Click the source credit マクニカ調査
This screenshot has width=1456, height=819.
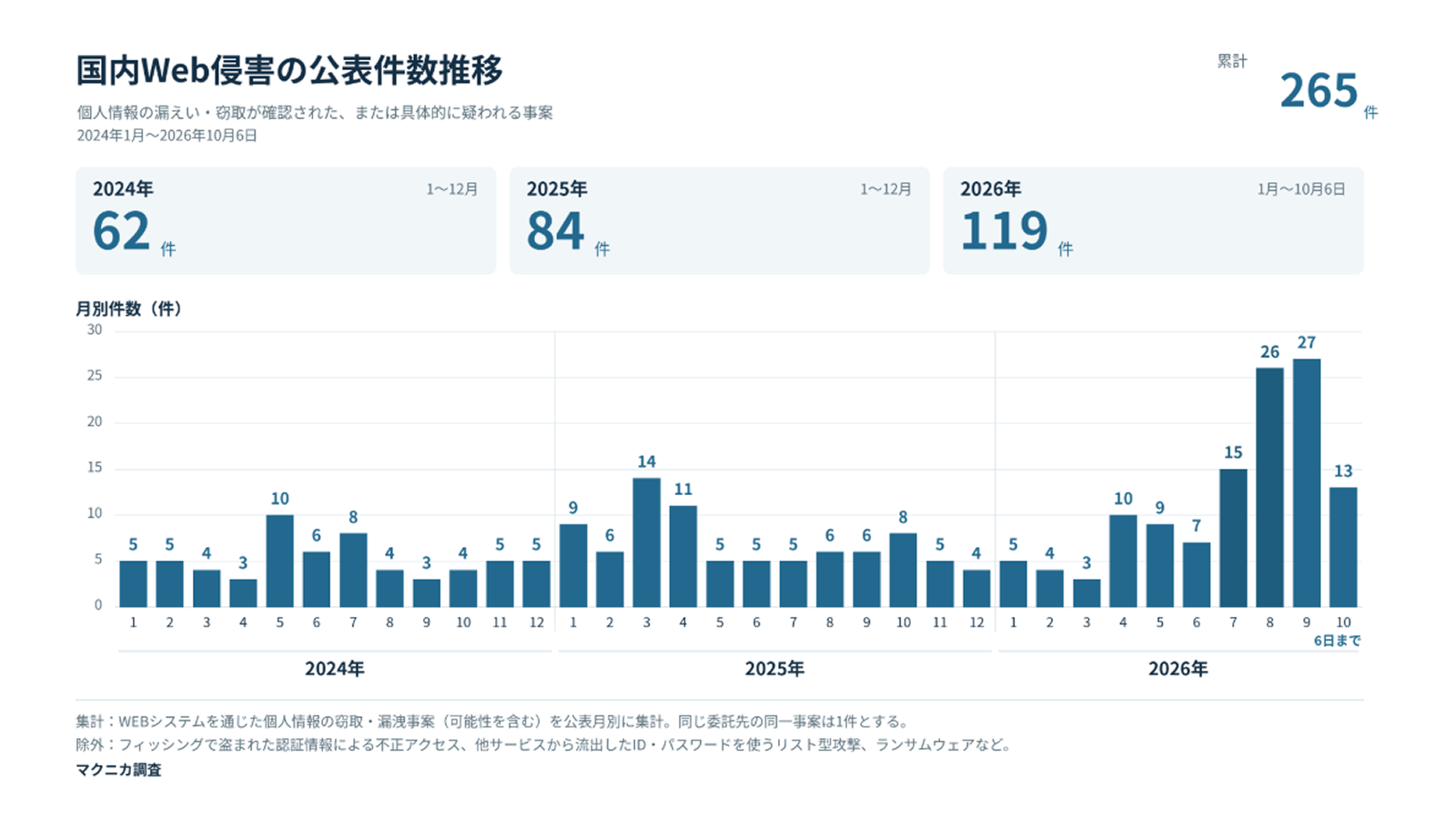[x=118, y=770]
